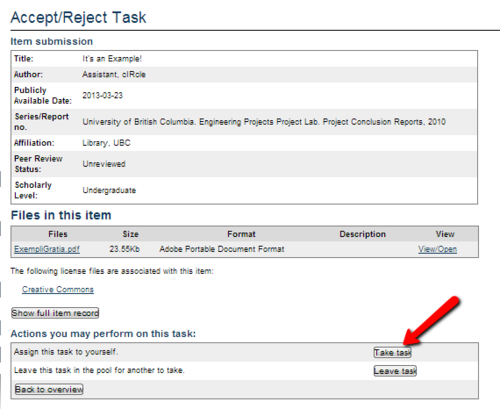This screenshot has height=409, width=500.
Task: Click the Size column header
Action: (130, 234)
